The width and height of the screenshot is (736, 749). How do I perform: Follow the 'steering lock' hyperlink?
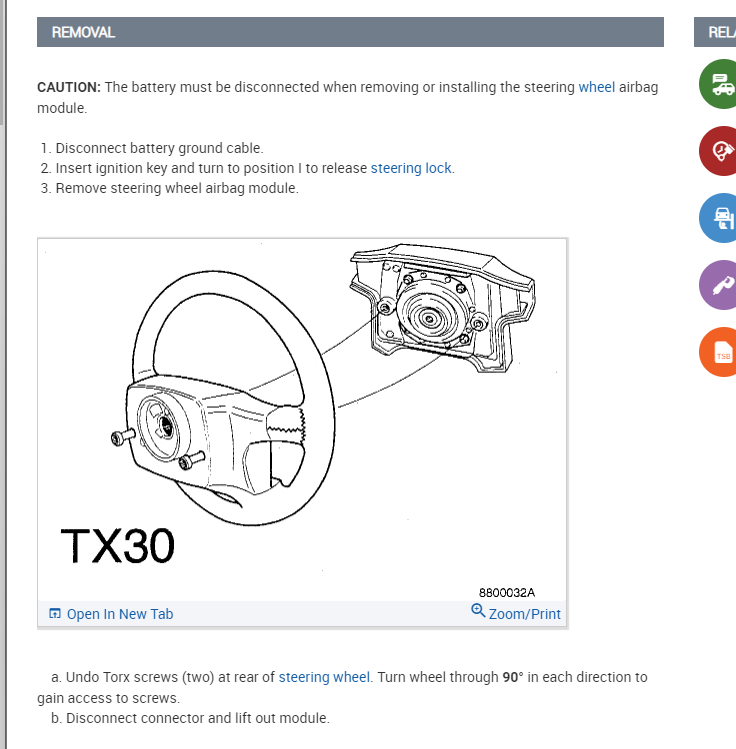(411, 168)
